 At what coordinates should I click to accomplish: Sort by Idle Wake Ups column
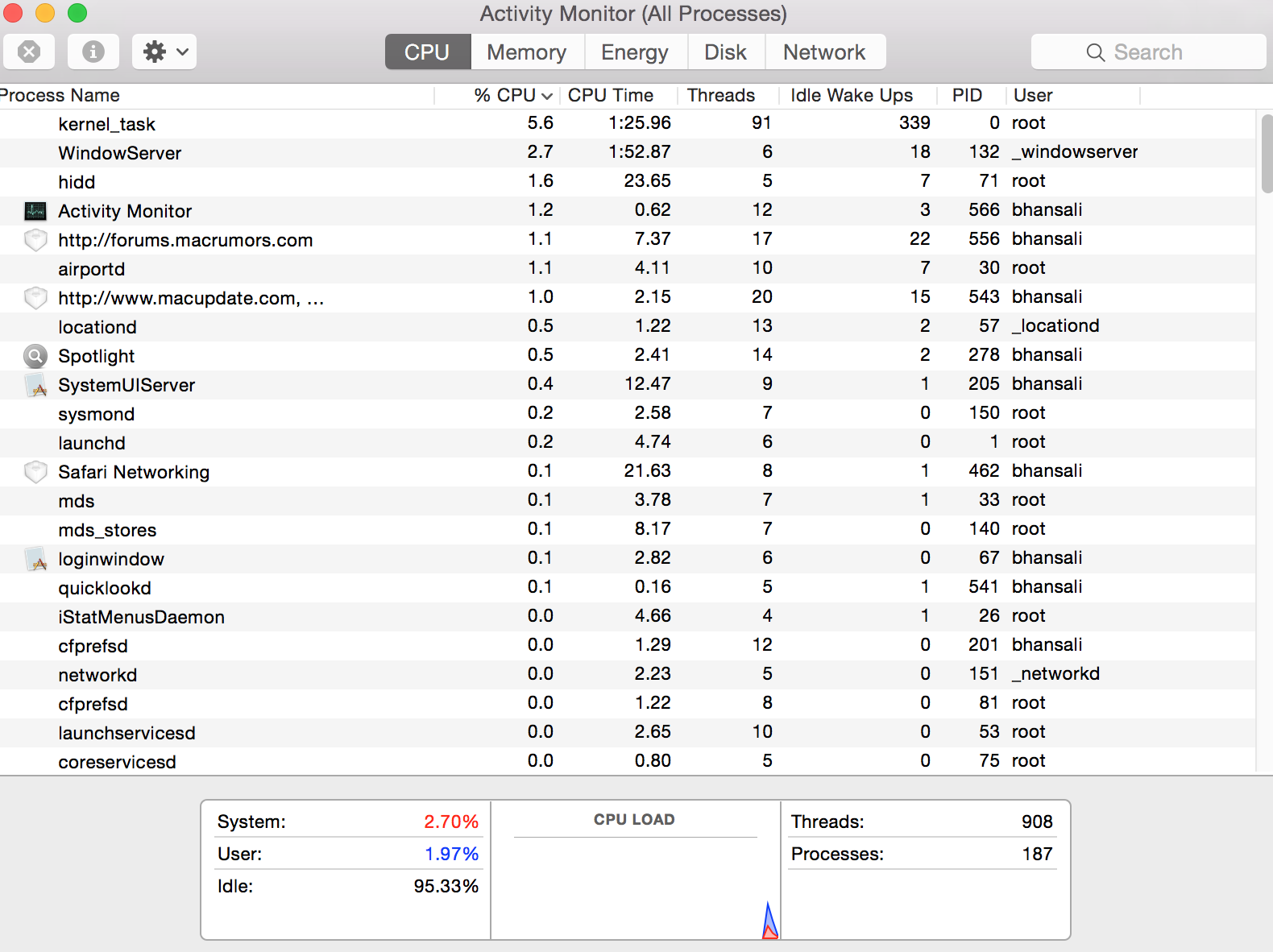858,95
